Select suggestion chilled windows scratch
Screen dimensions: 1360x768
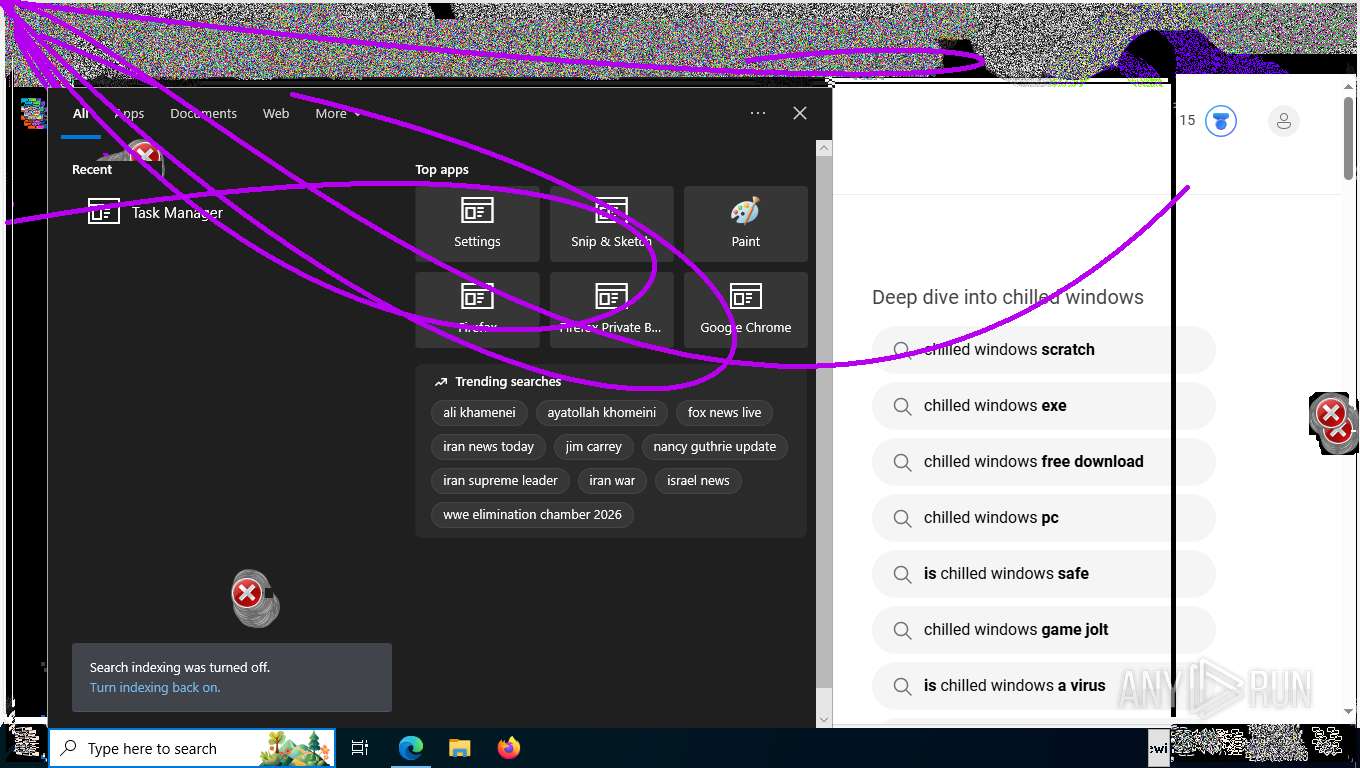click(1043, 350)
